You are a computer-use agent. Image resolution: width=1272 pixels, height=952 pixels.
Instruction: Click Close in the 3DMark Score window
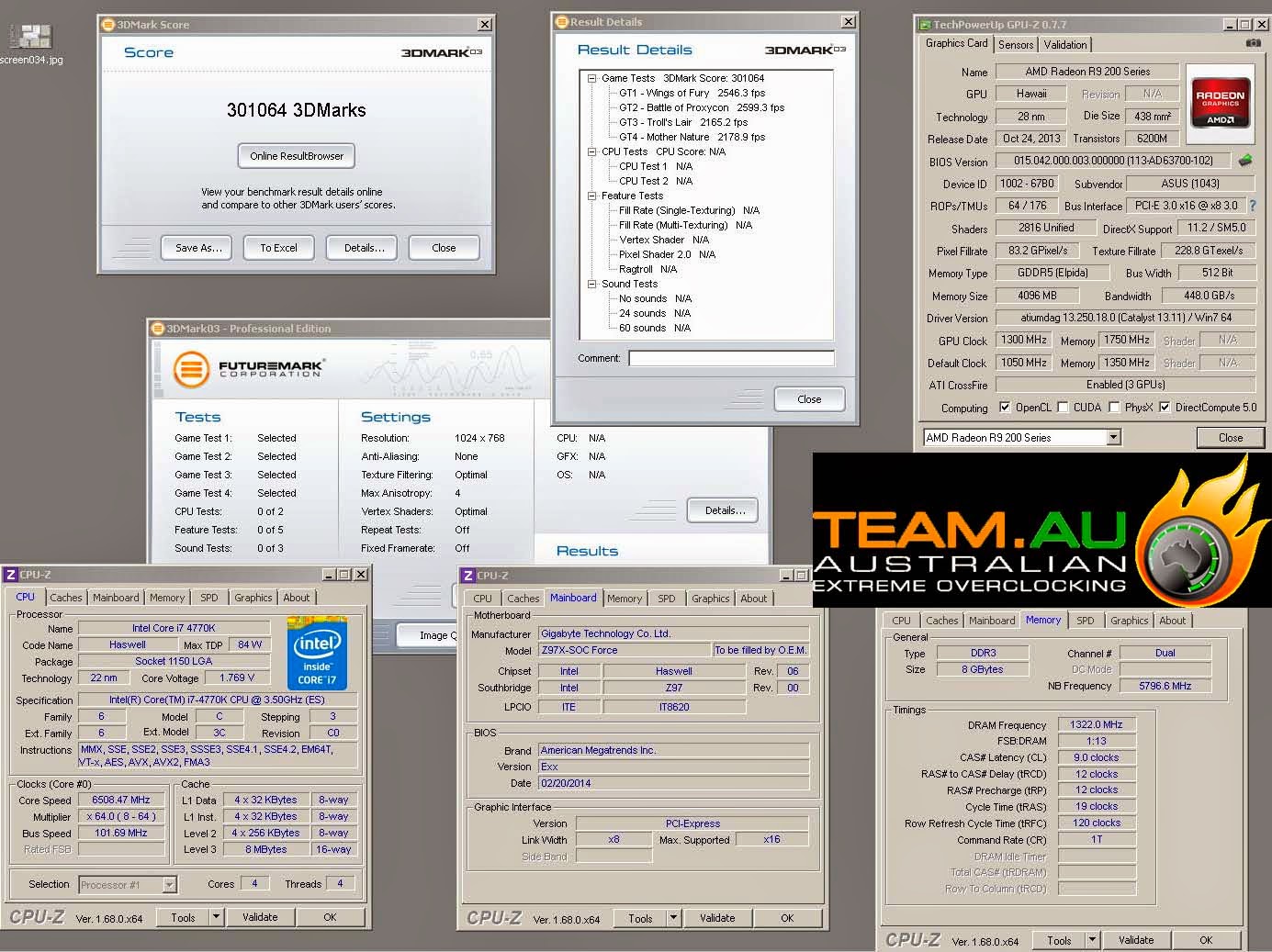444,248
